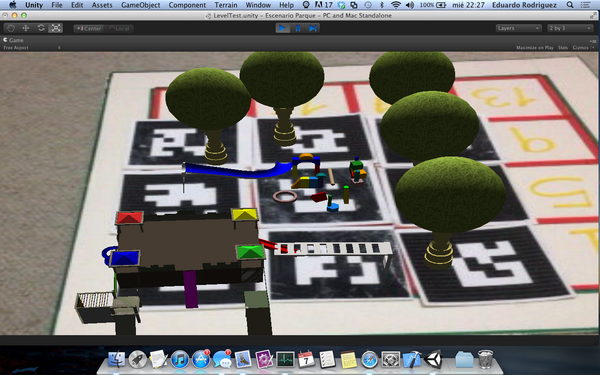Select the Hand tool in the toolbar

11,28
